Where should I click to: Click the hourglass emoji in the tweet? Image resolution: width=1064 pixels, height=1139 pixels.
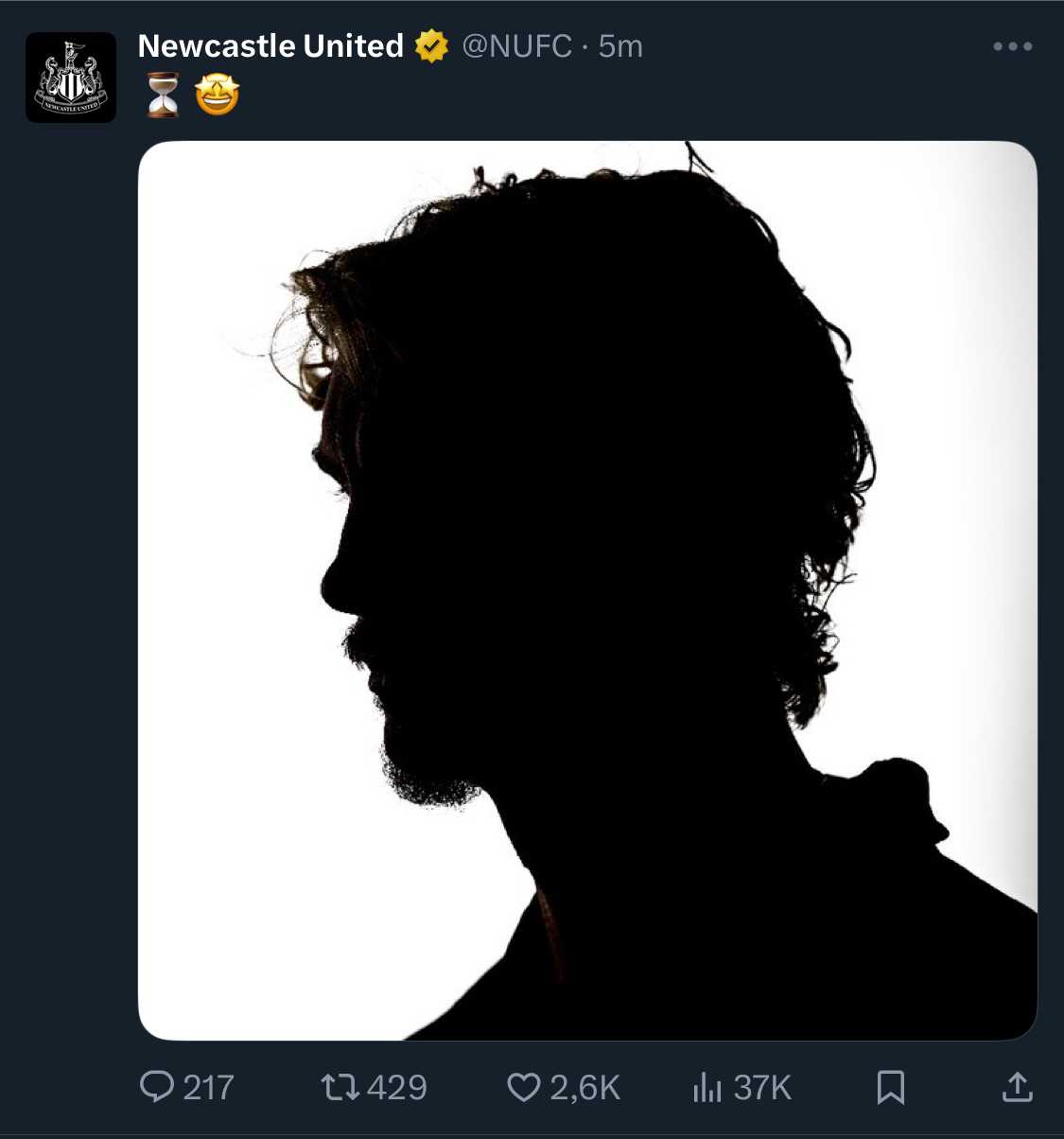click(x=163, y=95)
